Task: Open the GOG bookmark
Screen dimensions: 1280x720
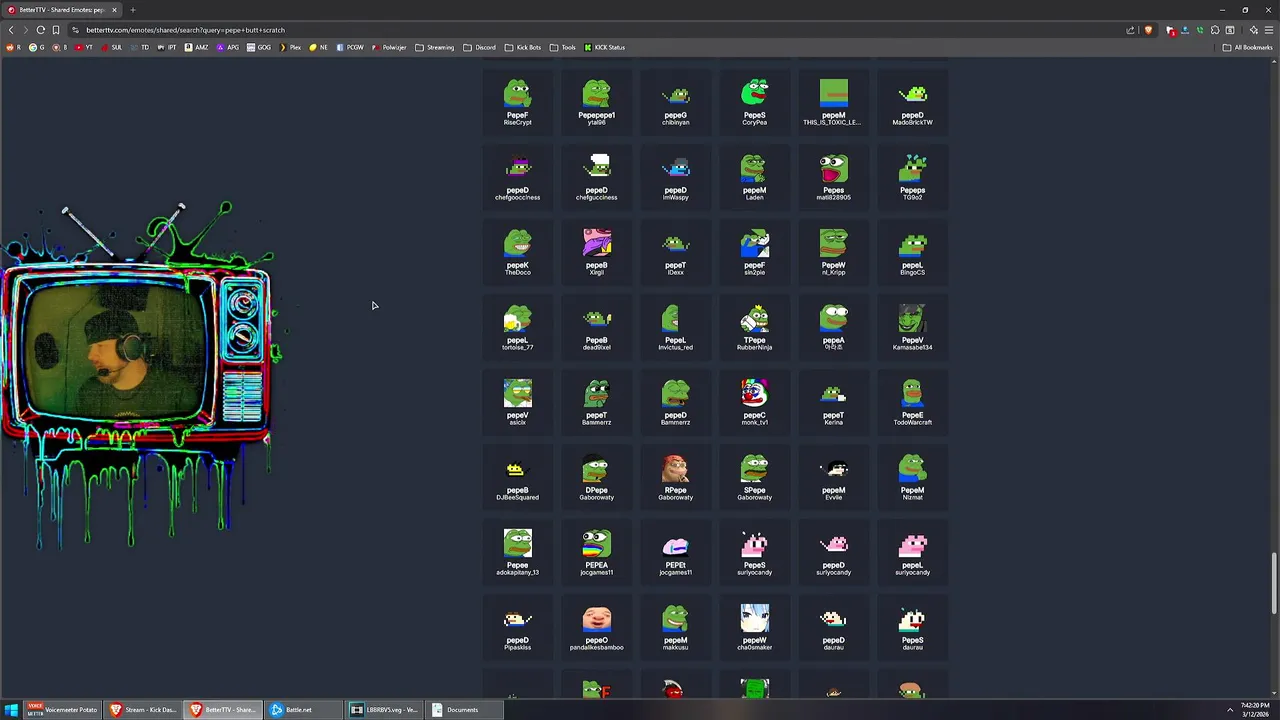Action: click(259, 47)
